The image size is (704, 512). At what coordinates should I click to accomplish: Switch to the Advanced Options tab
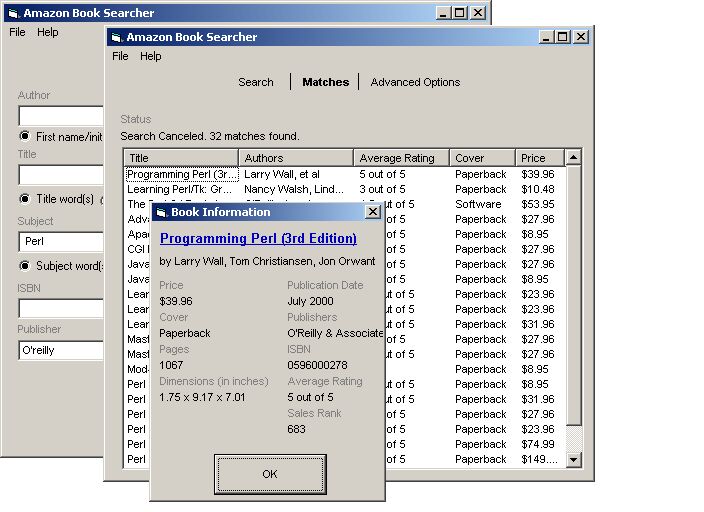415,82
